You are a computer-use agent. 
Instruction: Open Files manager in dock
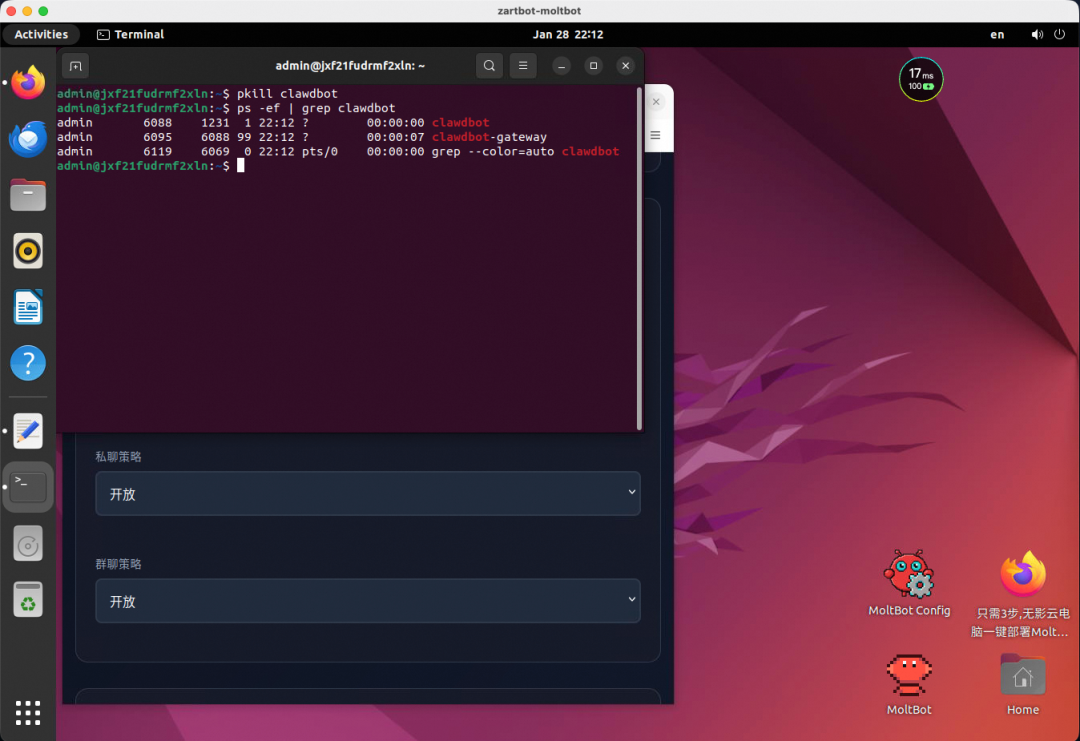28,194
